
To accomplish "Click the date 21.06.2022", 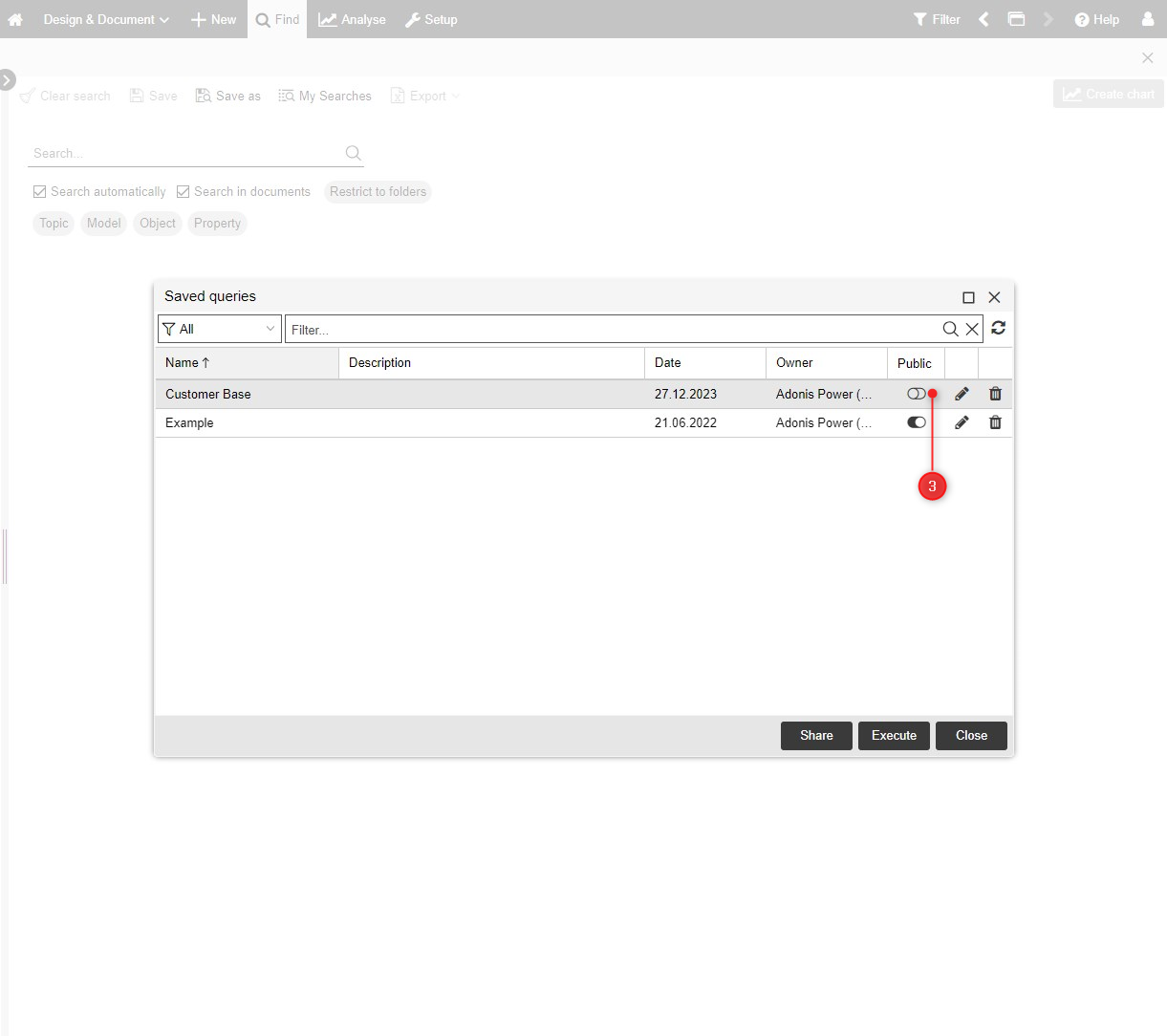I will tap(685, 422).
